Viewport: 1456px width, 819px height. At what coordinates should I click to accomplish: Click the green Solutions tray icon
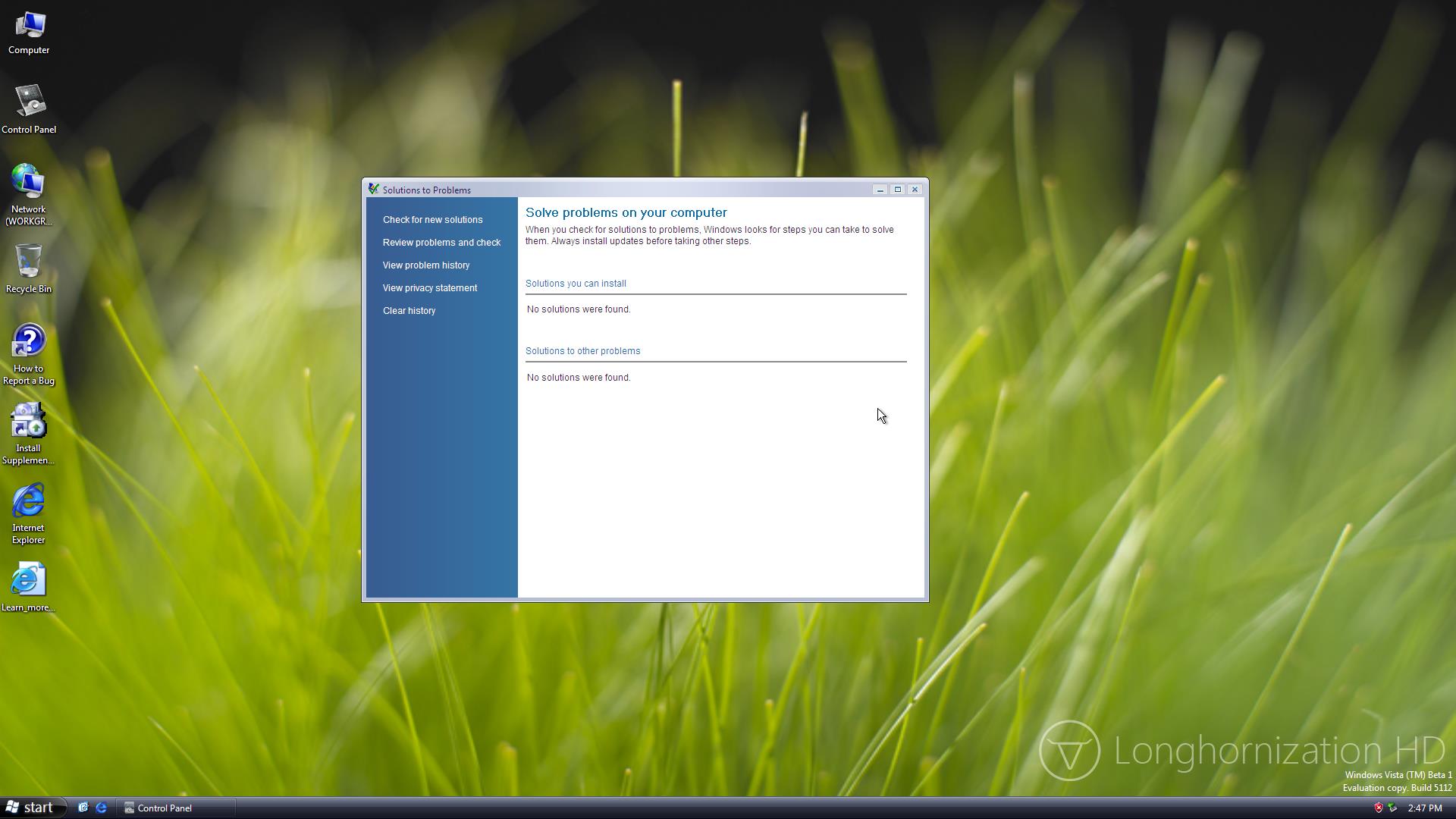coord(1392,808)
